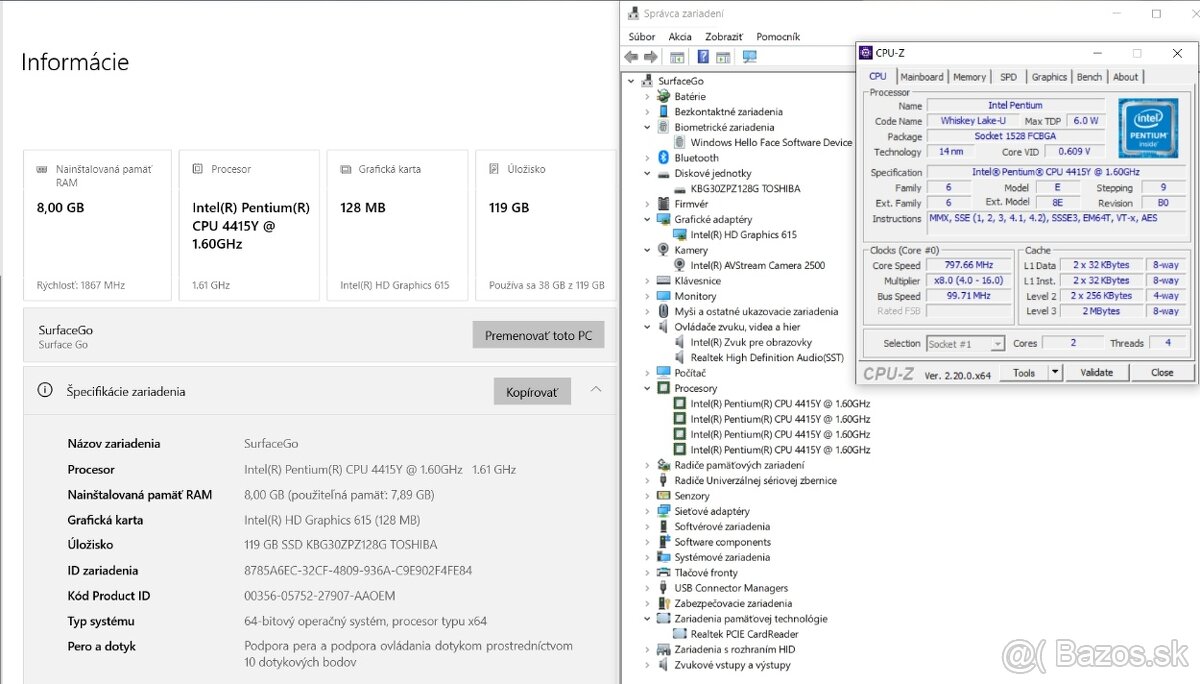Click the Klávesnice keyboard icon in device tree
The width and height of the screenshot is (1200, 684).
tap(664, 281)
